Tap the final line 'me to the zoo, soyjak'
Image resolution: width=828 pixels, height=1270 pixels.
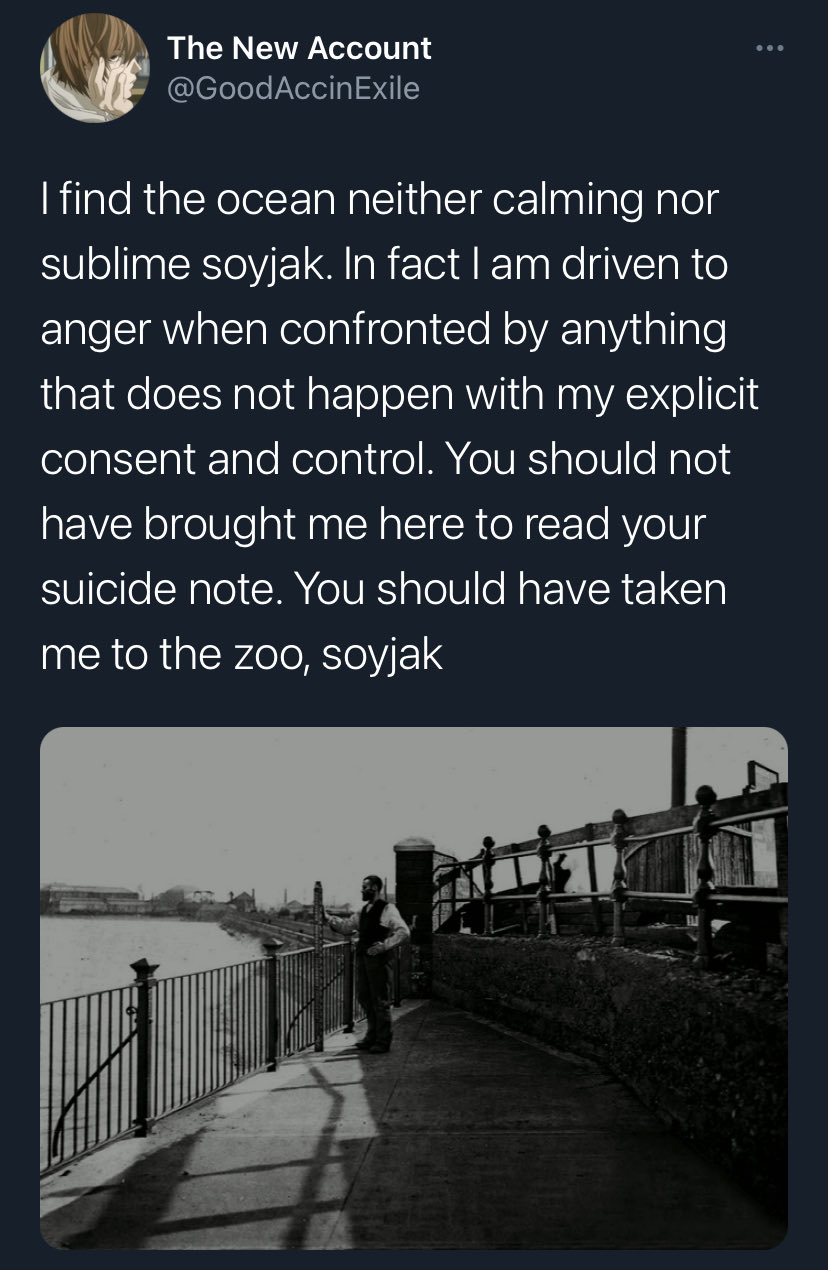click(x=242, y=654)
